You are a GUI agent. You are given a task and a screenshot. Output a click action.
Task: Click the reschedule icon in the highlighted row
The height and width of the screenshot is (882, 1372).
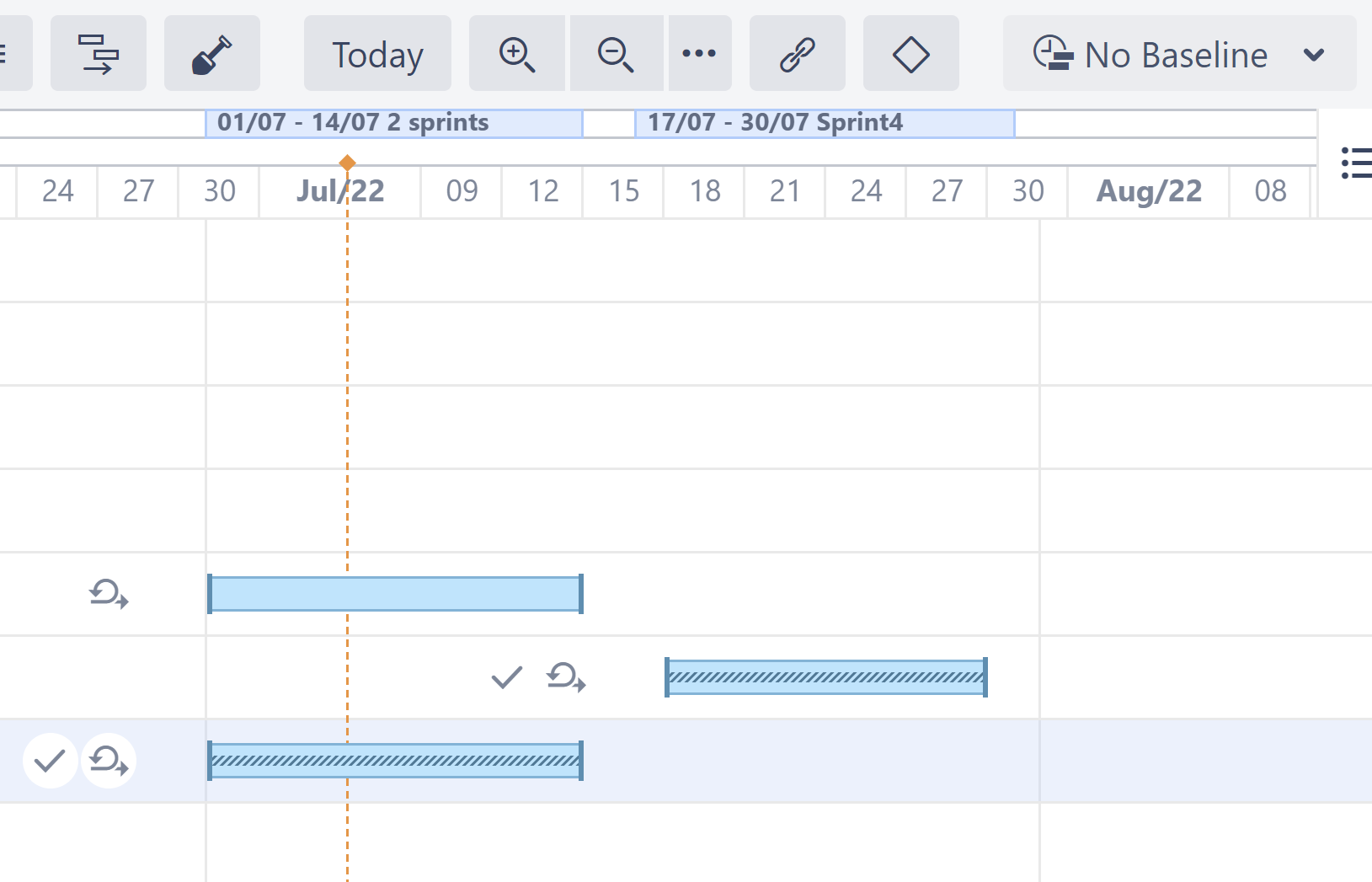click(x=109, y=761)
